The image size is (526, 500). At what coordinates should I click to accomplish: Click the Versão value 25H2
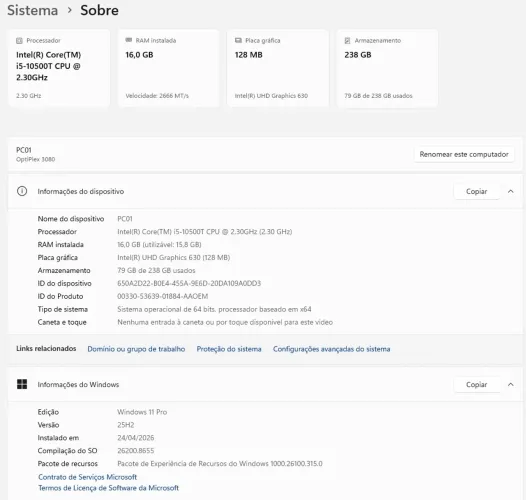tap(126, 425)
